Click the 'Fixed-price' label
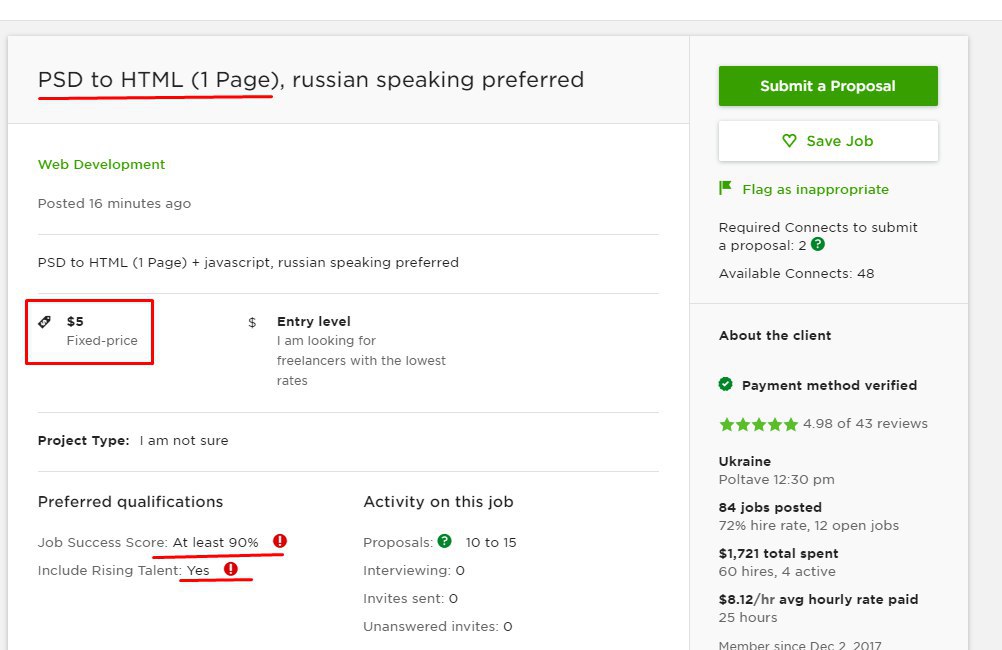 (102, 341)
